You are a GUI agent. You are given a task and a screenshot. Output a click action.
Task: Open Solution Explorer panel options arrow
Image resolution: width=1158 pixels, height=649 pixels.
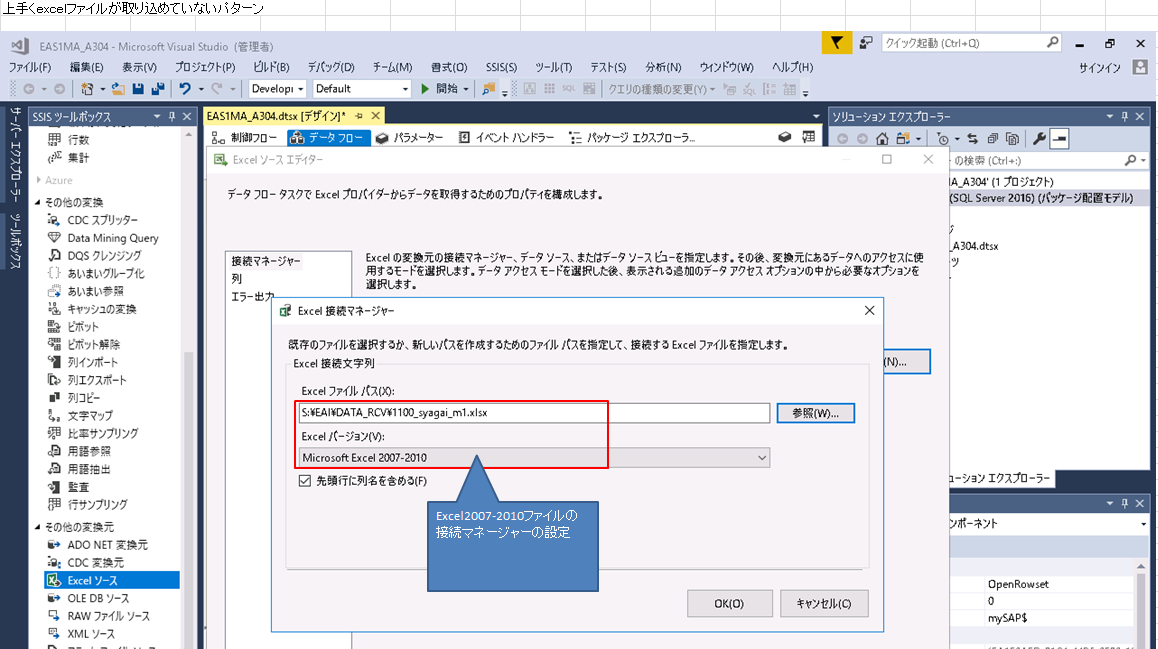(x=1109, y=117)
